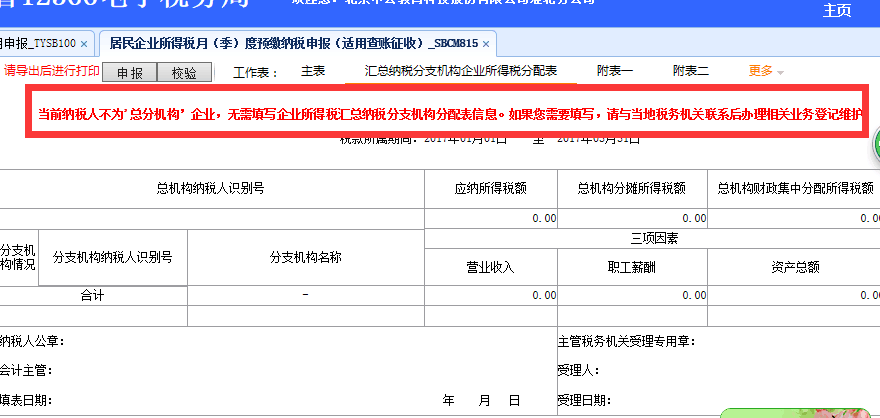Image resolution: width=880 pixels, height=418 pixels.
Task: Click the red warning notice banner
Action: coord(448,113)
